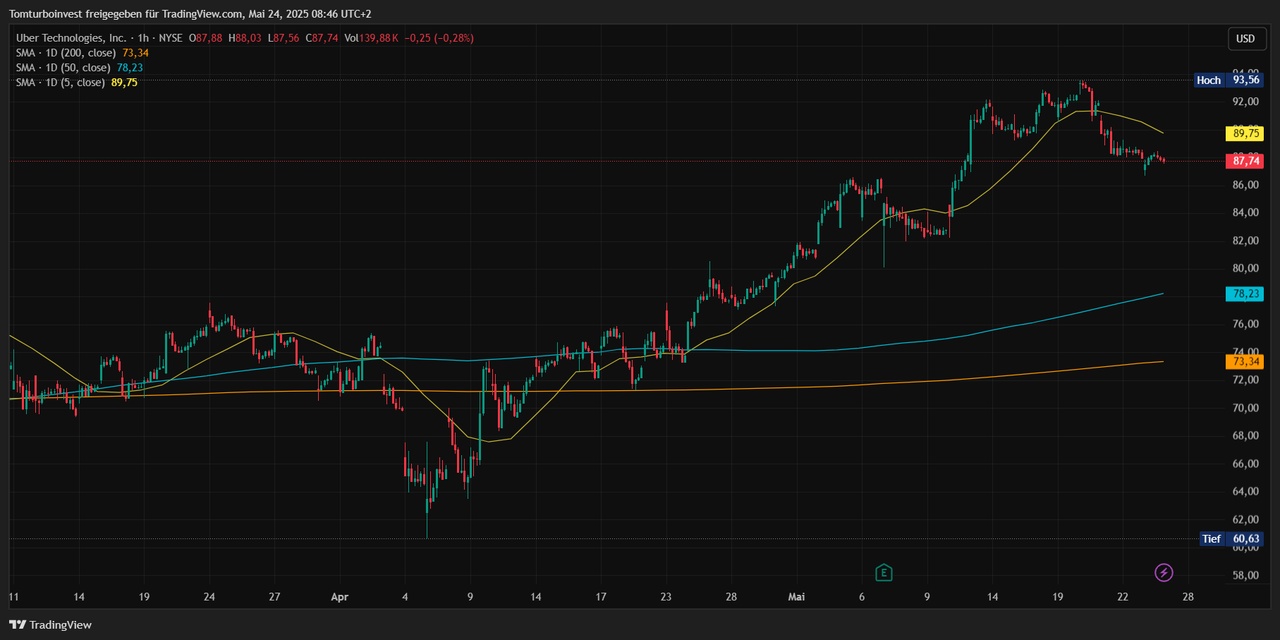The width and height of the screenshot is (1280, 640).
Task: Click the '24' date on time axis
Action: 209,597
